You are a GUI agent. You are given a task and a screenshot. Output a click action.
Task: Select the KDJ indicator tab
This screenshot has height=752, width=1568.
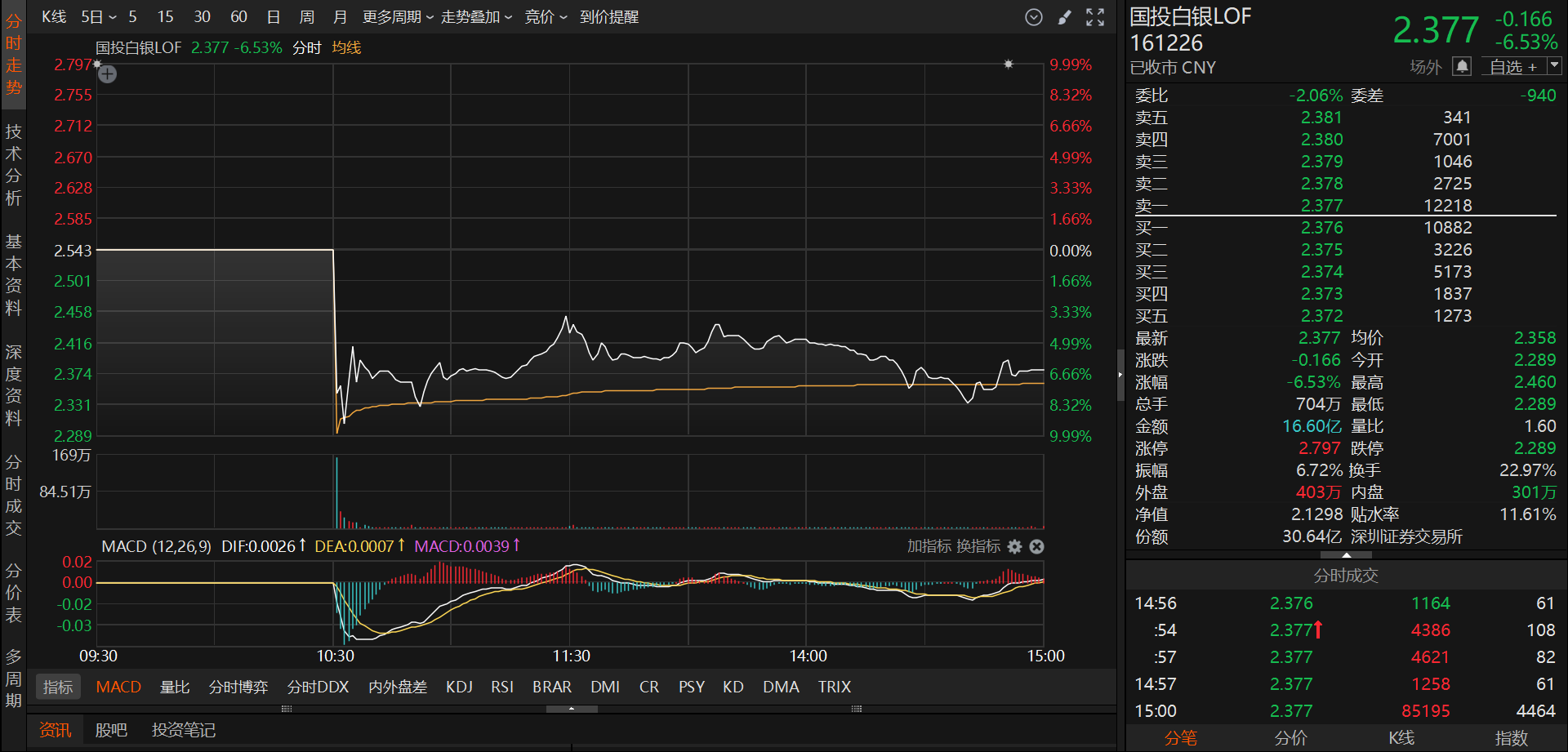click(x=459, y=687)
